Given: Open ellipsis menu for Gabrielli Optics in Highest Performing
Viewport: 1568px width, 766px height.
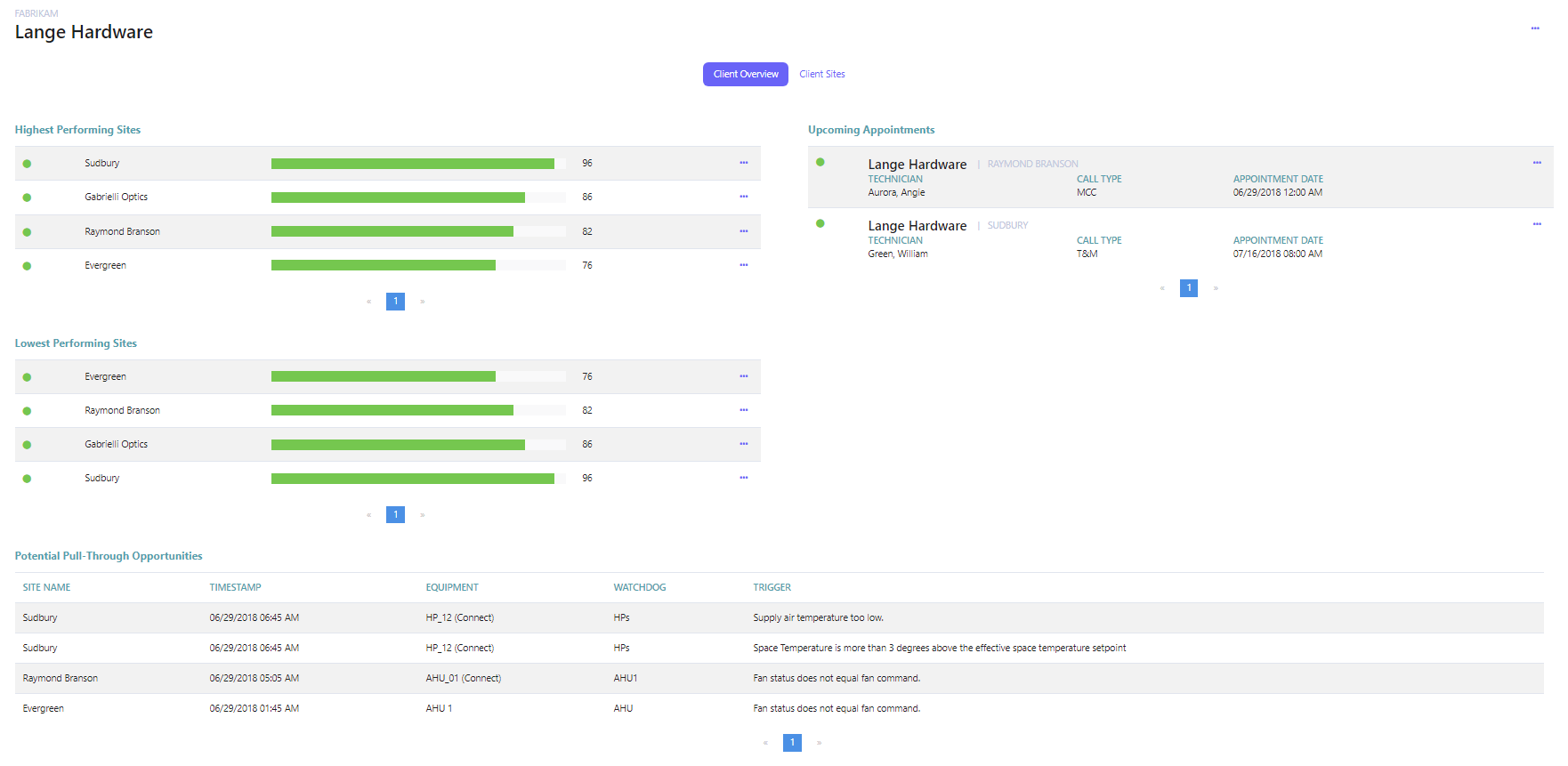Looking at the screenshot, I should 743,197.
